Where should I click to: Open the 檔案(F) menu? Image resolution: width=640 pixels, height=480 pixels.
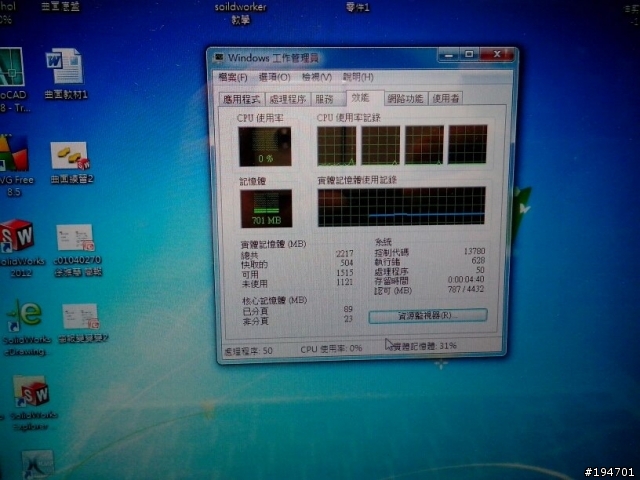tap(233, 77)
